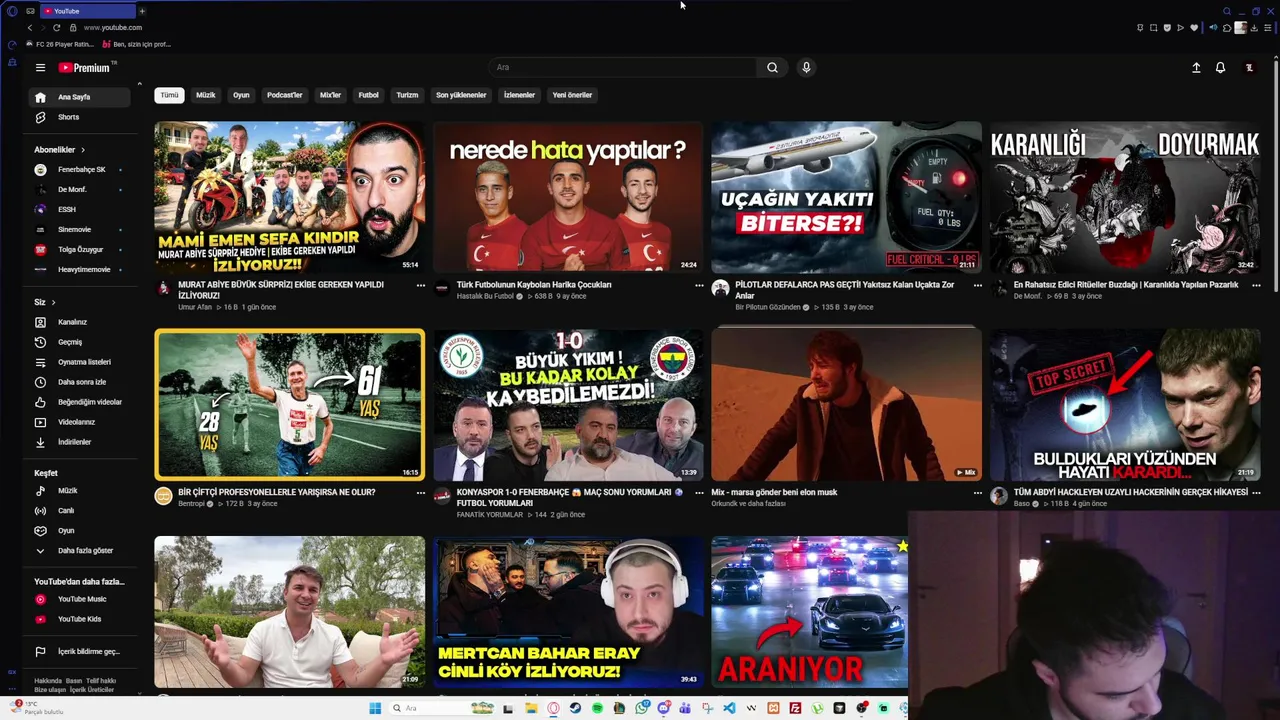Open the Steam taskbar icon
Screen dimensions: 1280x720
[575, 708]
